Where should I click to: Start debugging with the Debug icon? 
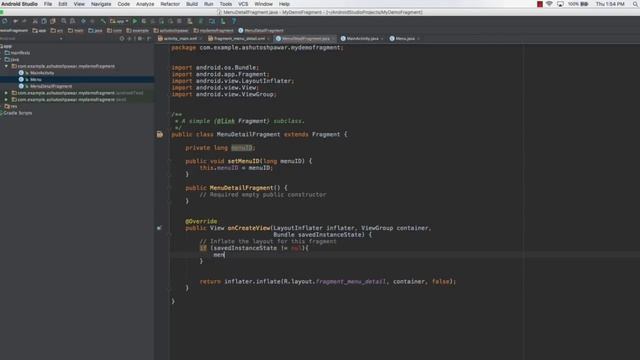(x=144, y=21)
